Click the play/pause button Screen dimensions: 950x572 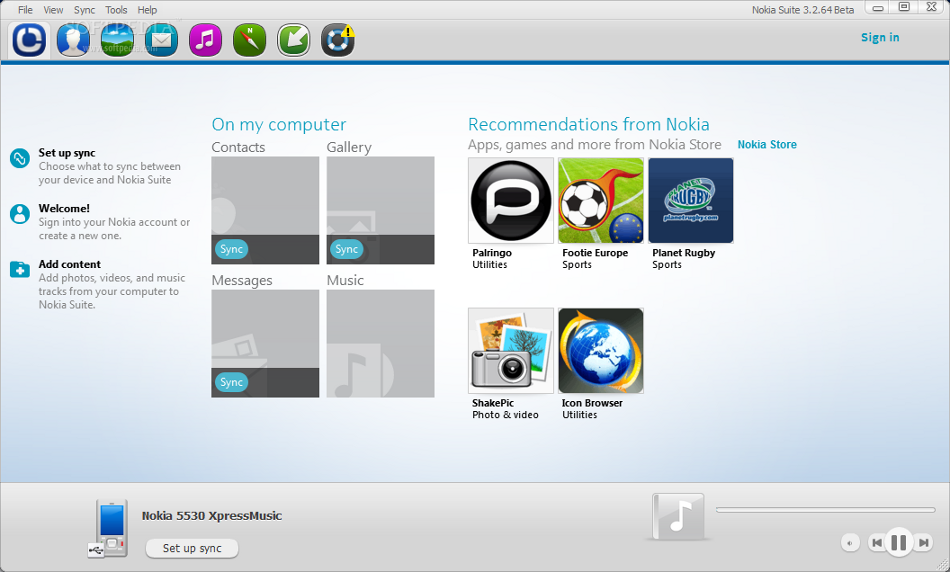pos(899,542)
